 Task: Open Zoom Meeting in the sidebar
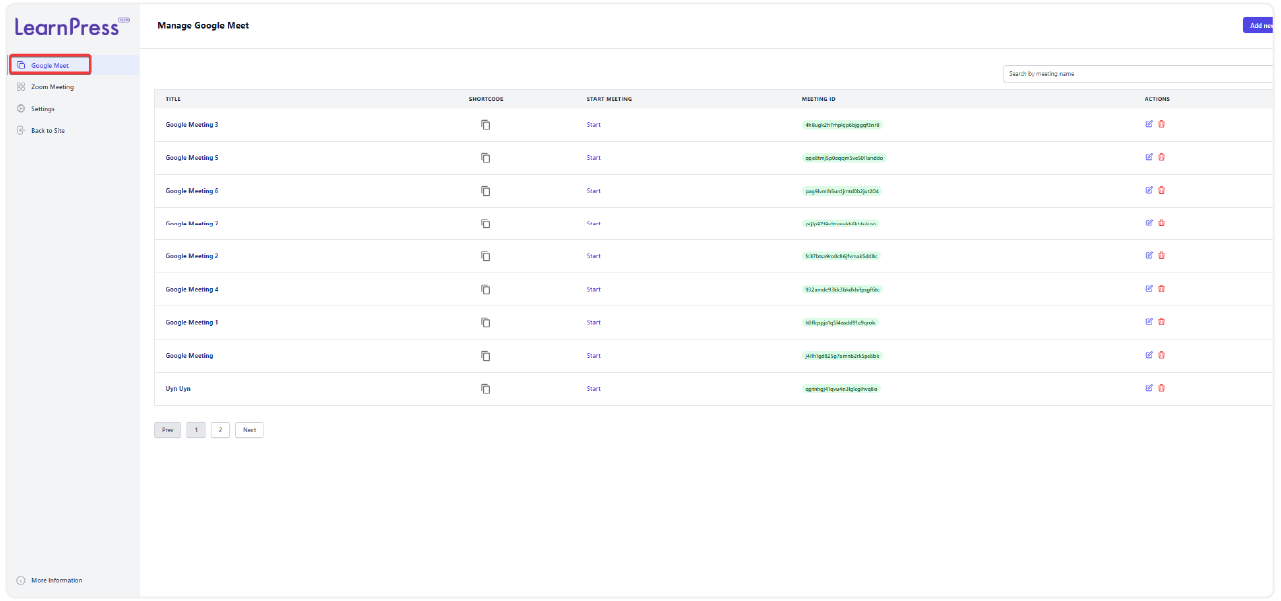pos(52,87)
